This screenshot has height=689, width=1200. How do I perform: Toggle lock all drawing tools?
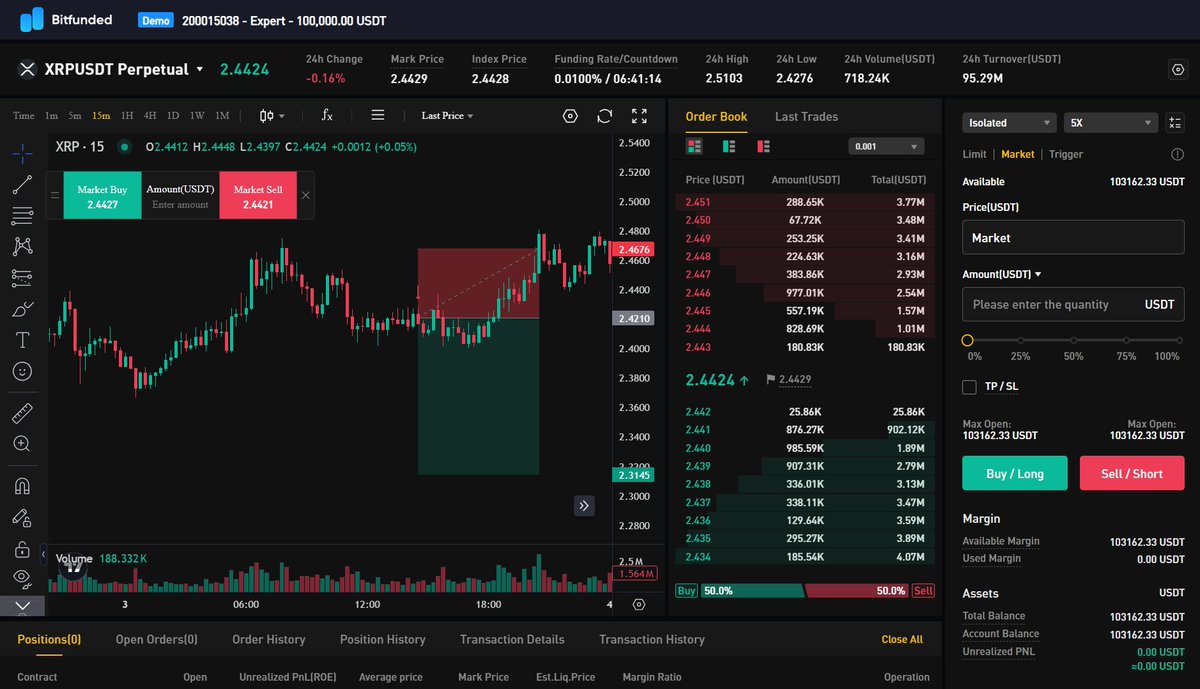pyautogui.click(x=22, y=549)
